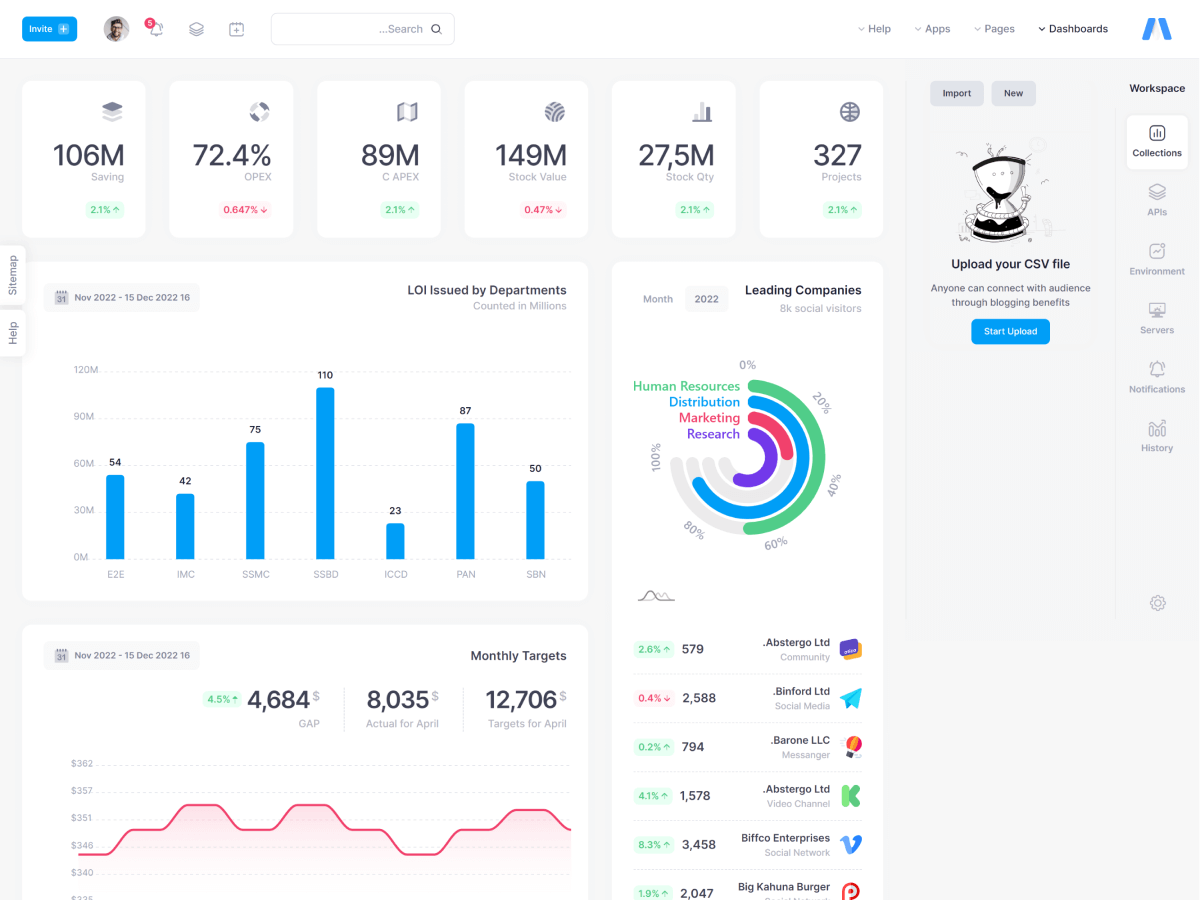Open the calendar add icon in header

236,29
